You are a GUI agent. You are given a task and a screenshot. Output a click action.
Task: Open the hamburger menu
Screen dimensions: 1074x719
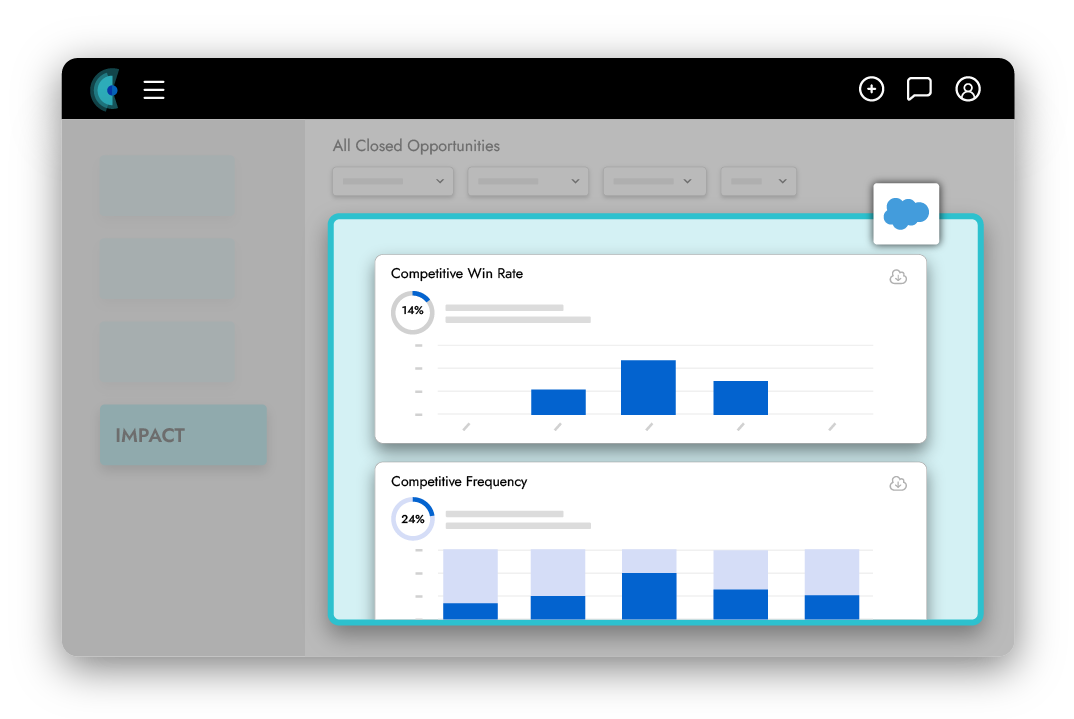pos(153,90)
